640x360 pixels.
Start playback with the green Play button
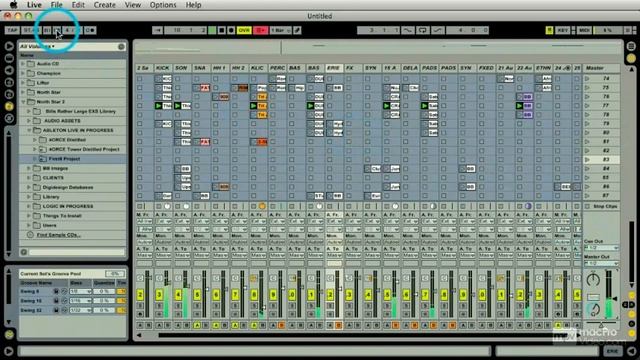pyautogui.click(x=212, y=30)
